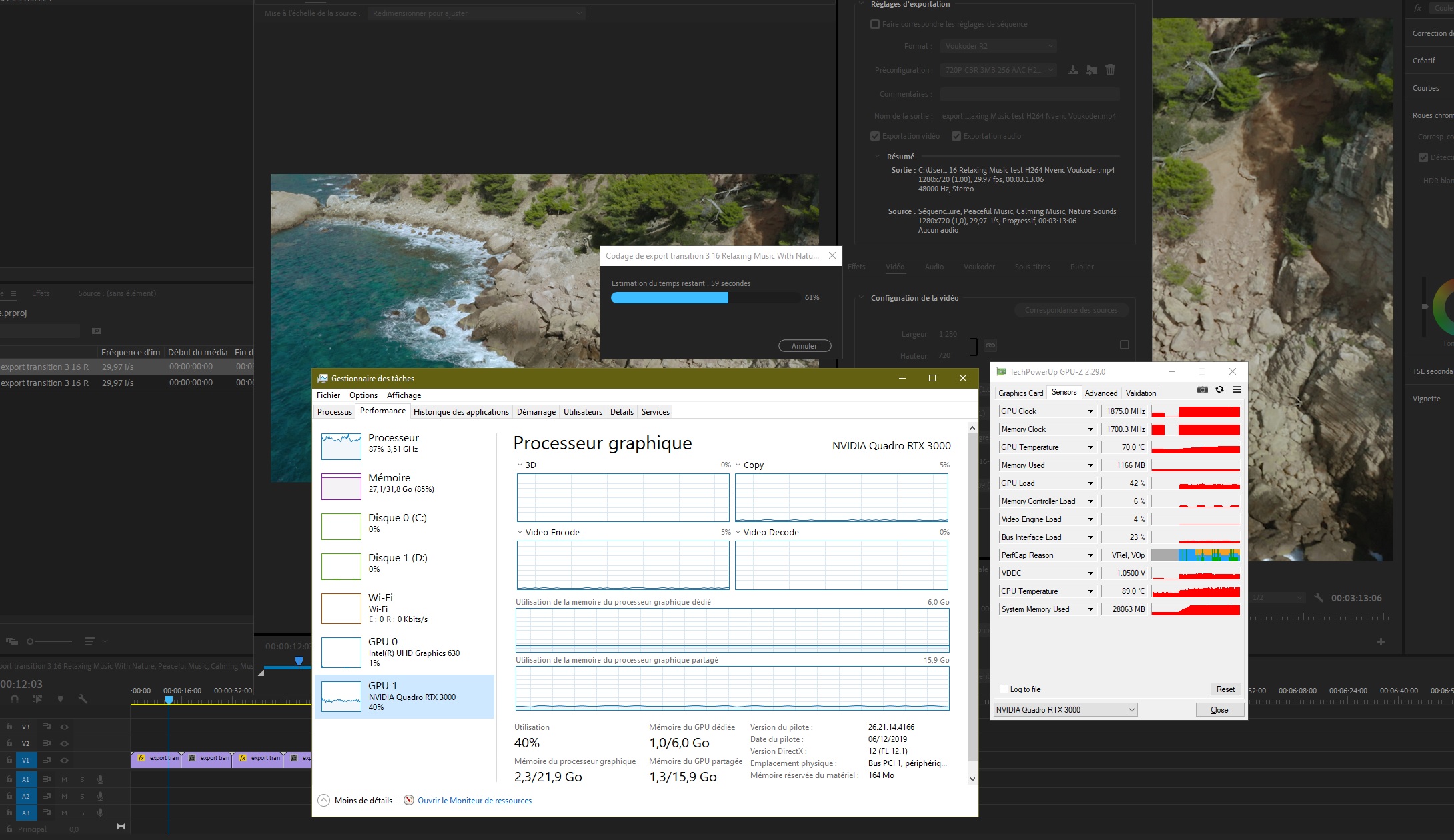Open the GPU Clock sensor dropdown arrow
Screen dimensions: 1454x840
(1090, 411)
